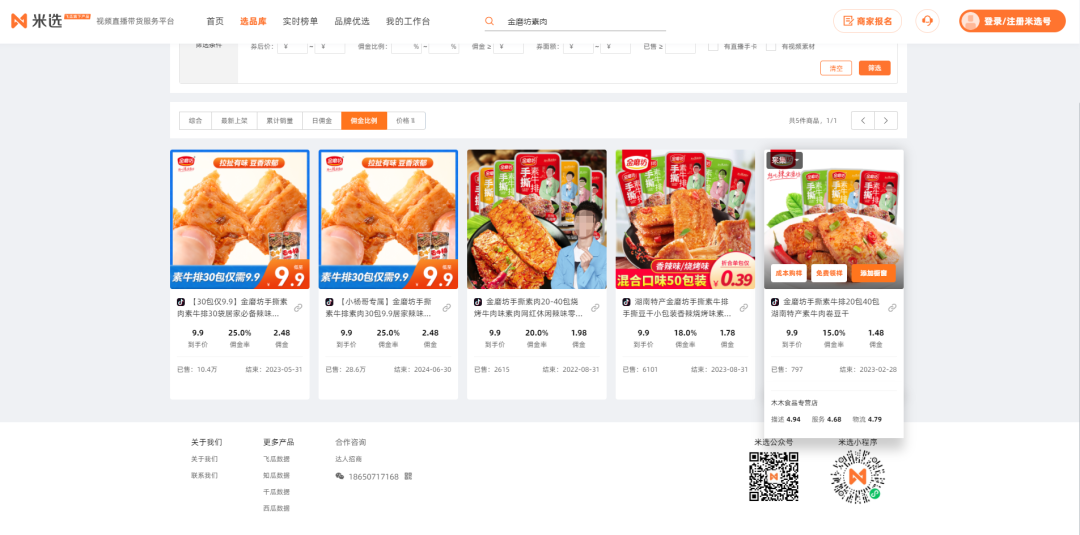Copy link of 湖南特产金磨坊手撕素牛排 product
Viewport: 1080px width, 535px height.
pyautogui.click(x=744, y=308)
